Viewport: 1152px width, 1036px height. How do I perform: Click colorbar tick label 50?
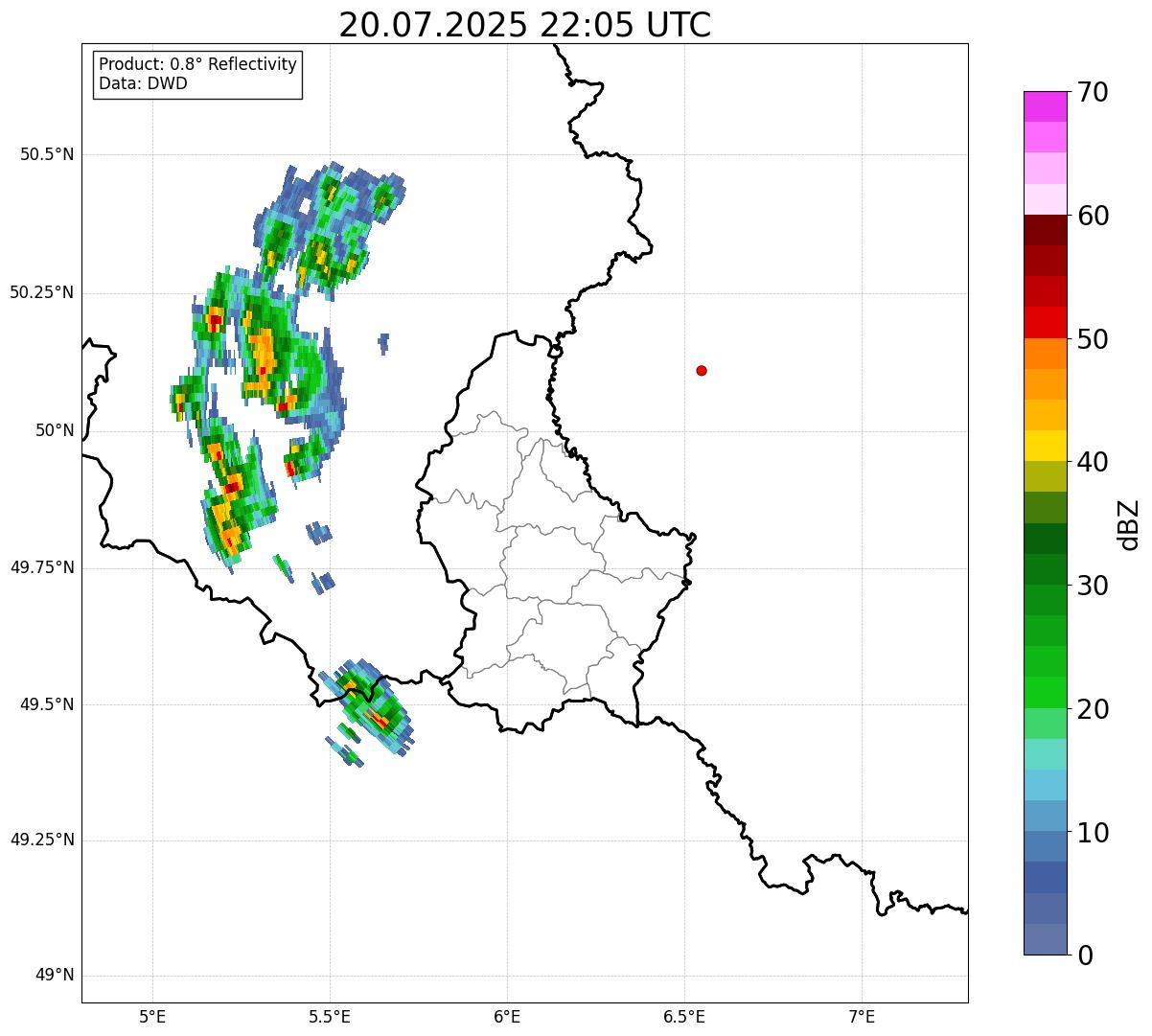[1093, 339]
